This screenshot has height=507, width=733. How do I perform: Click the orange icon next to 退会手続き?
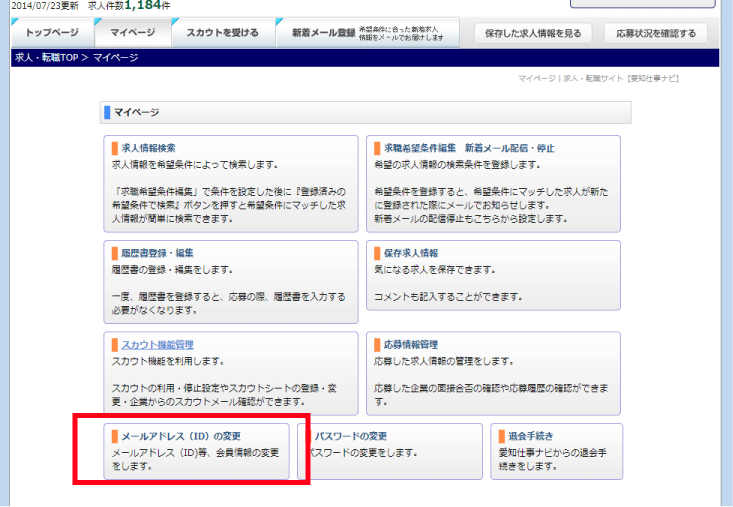pyautogui.click(x=503, y=436)
